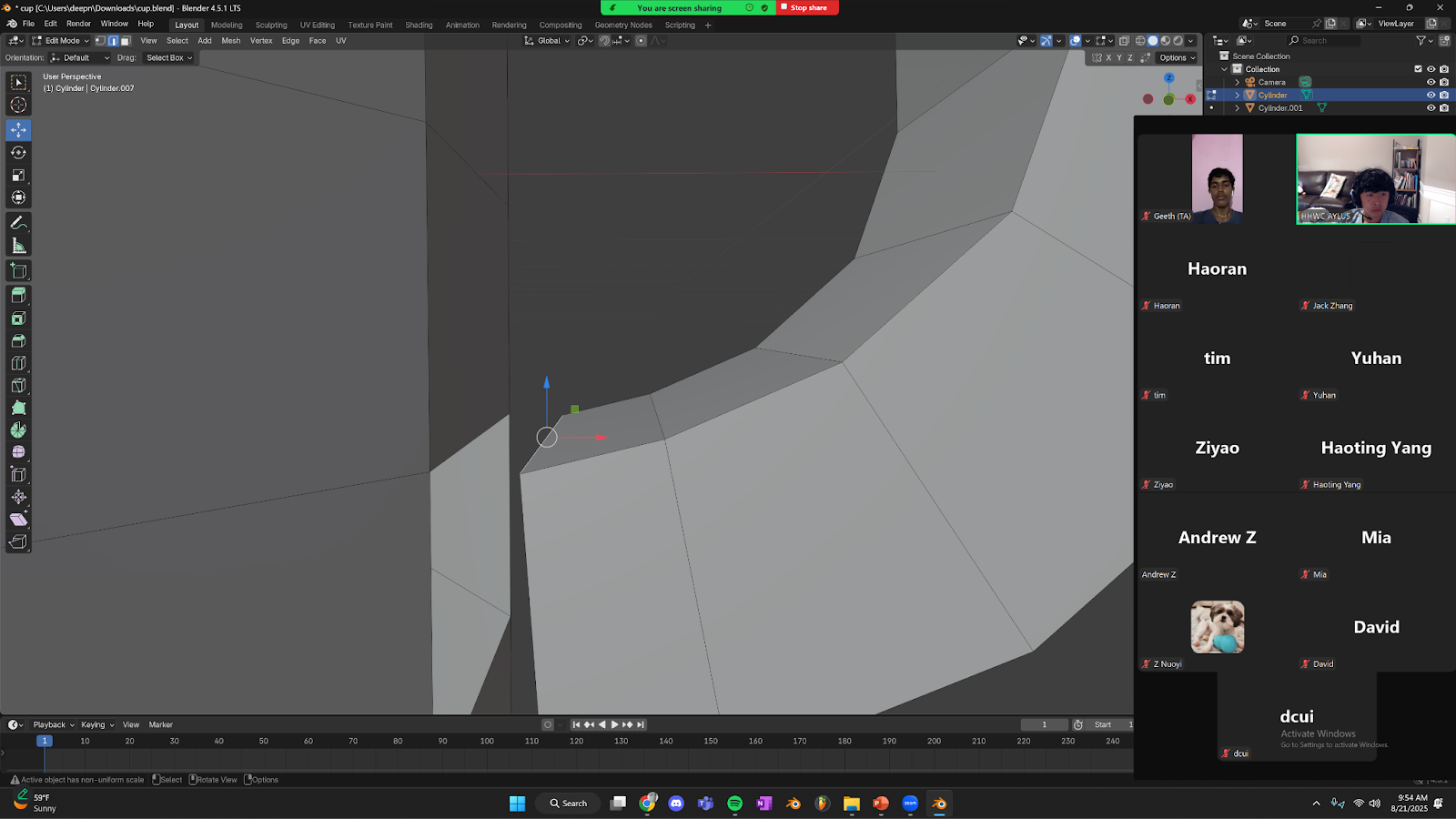The height and width of the screenshot is (819, 1456).
Task: Open Spotify from the Windows taskbar
Action: pyautogui.click(x=734, y=803)
